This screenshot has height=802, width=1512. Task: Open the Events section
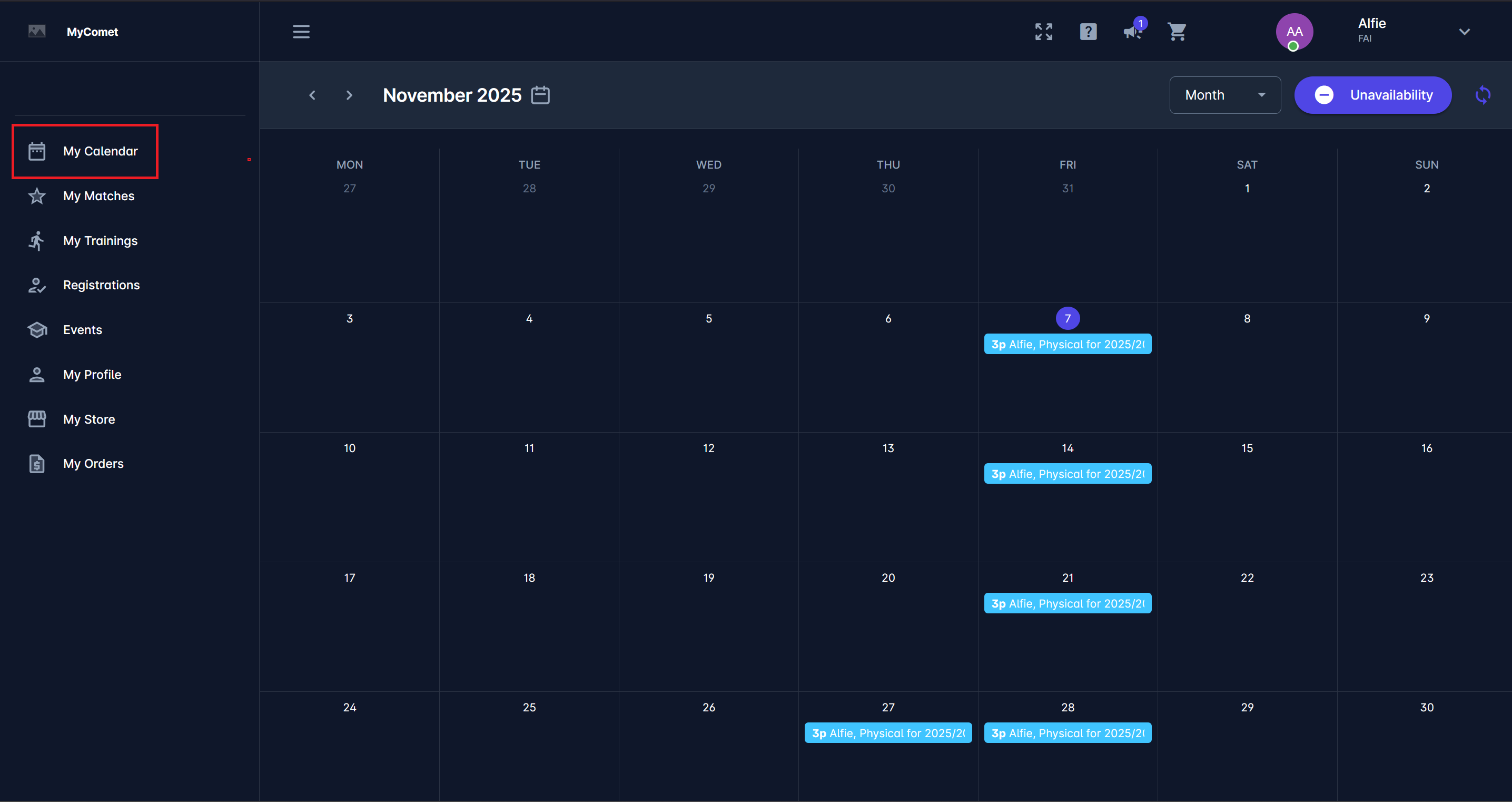pos(82,329)
